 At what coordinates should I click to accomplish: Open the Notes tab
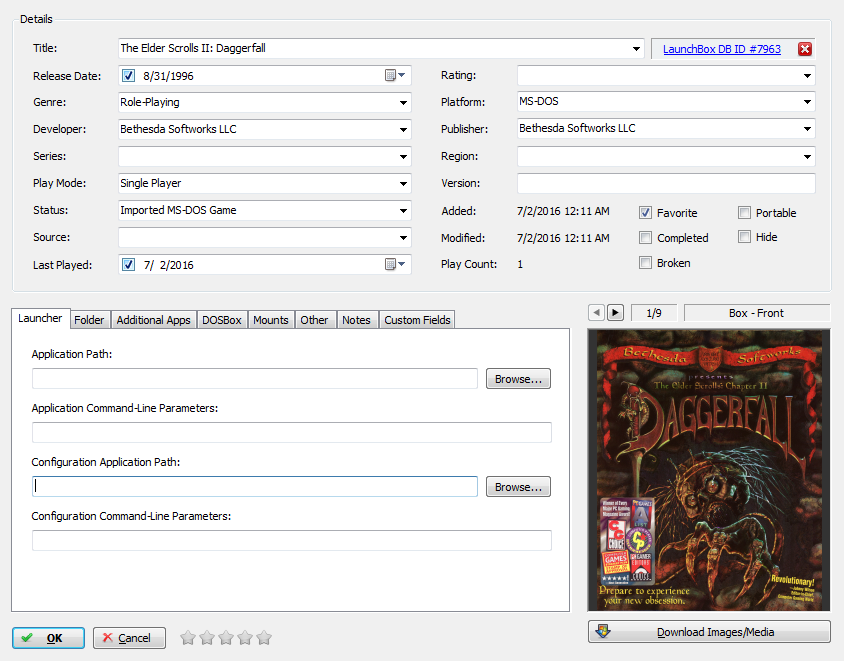(x=356, y=320)
